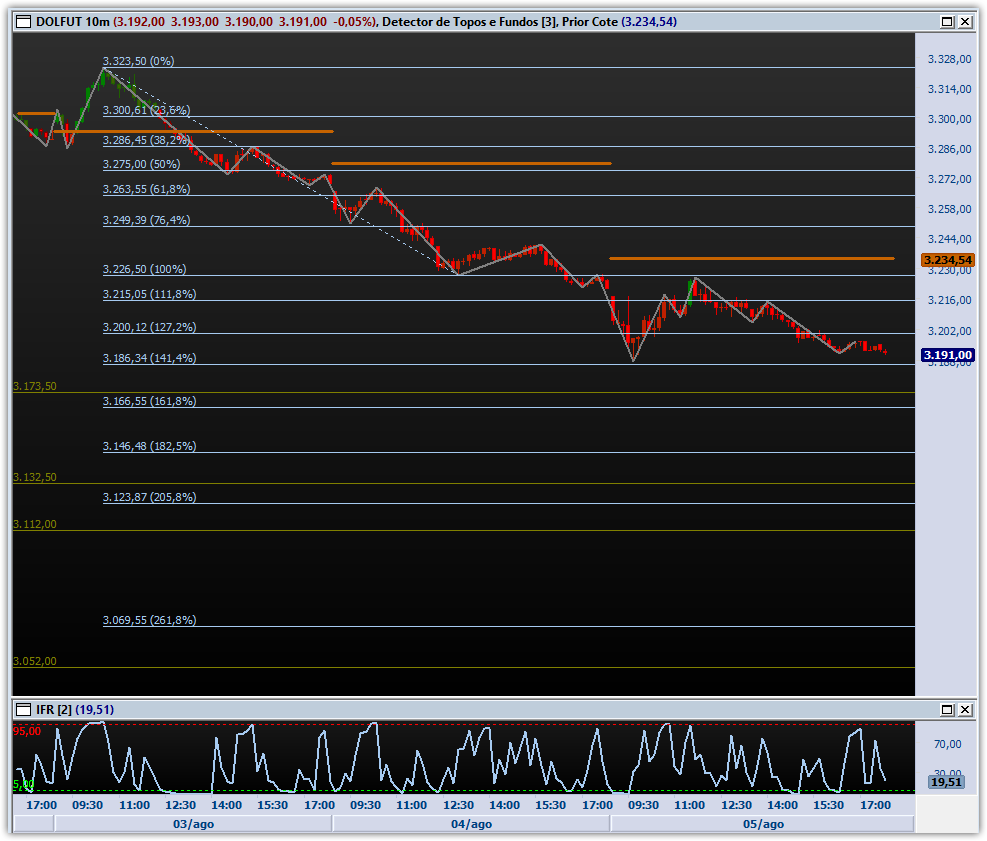
Task: Click the red 95,00 IFR overbought label
Action: click(x=27, y=731)
